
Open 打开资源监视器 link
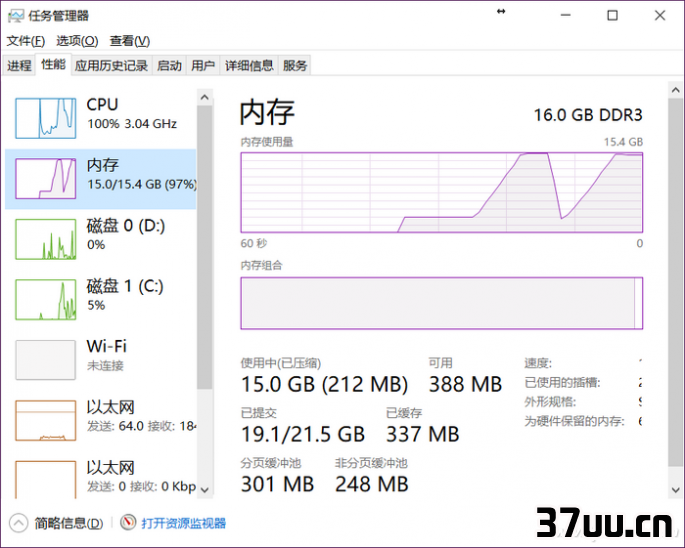click(x=183, y=523)
